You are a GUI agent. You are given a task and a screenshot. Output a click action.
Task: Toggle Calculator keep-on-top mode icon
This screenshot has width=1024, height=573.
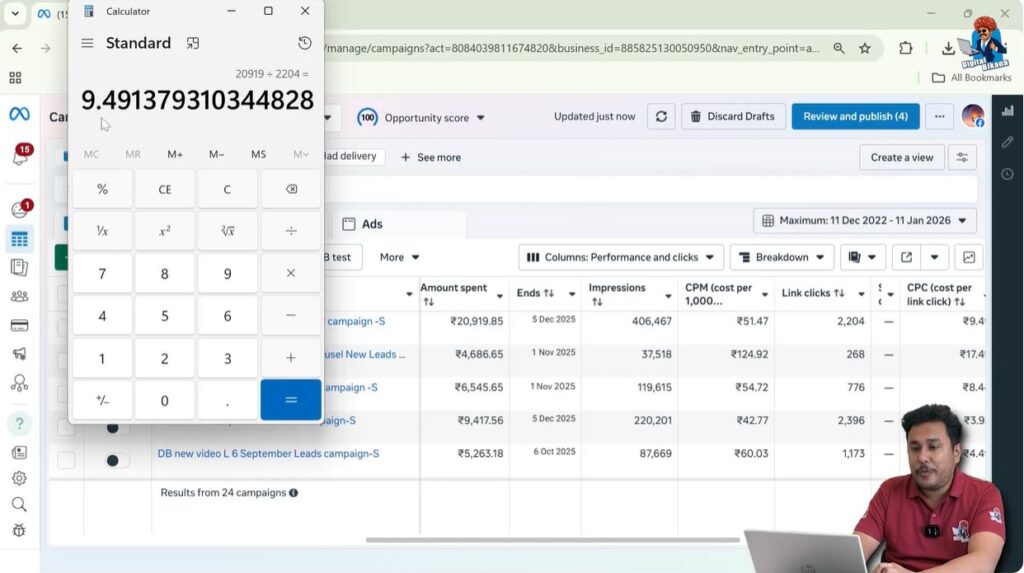pyautogui.click(x=193, y=43)
